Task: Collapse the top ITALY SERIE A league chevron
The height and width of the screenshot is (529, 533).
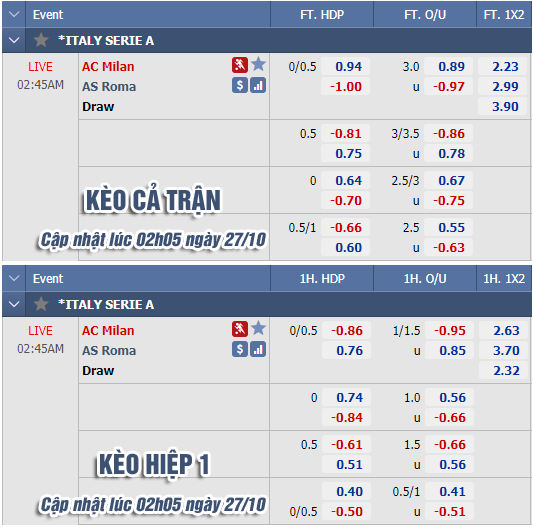Action: click(14, 40)
